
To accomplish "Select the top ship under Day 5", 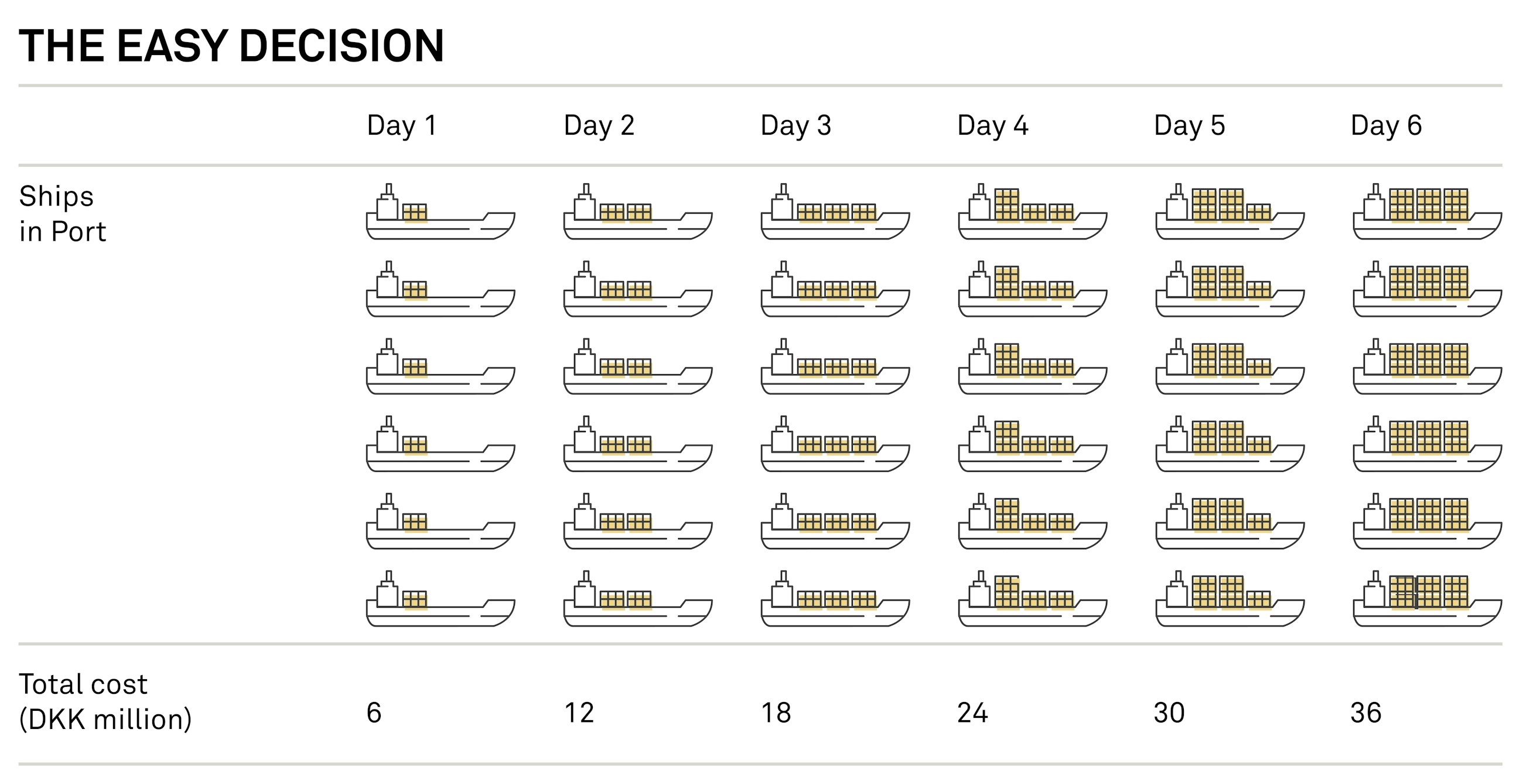I will pyautogui.click(x=1230, y=213).
